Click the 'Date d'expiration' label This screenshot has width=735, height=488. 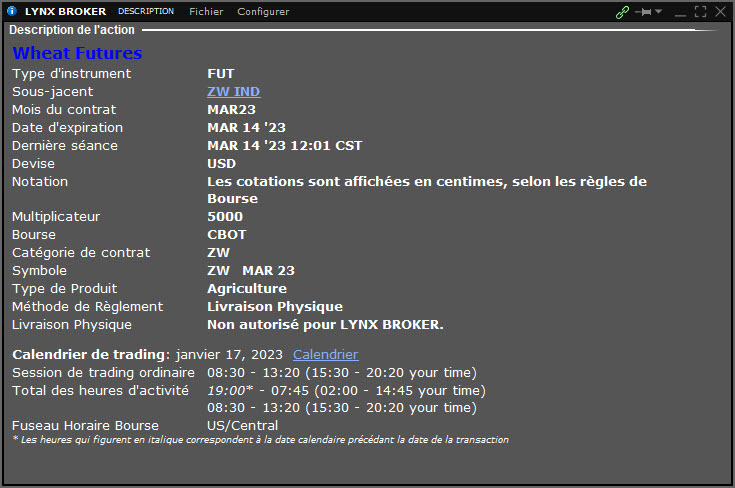pyautogui.click(x=67, y=128)
